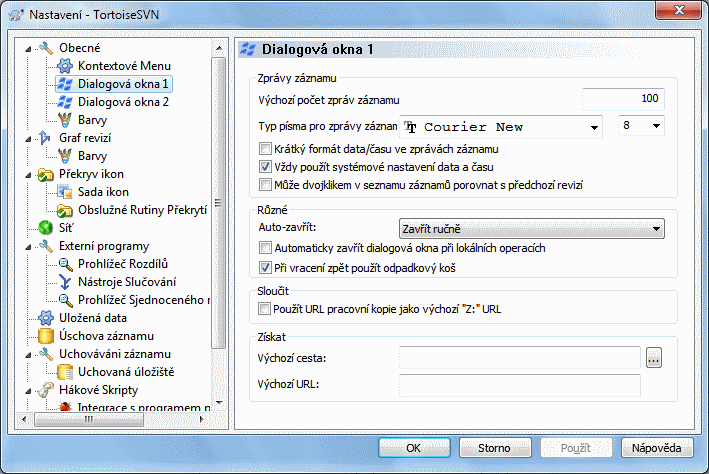Collapse the Překryv ikon tree node
The image size is (709, 474).
[28, 175]
